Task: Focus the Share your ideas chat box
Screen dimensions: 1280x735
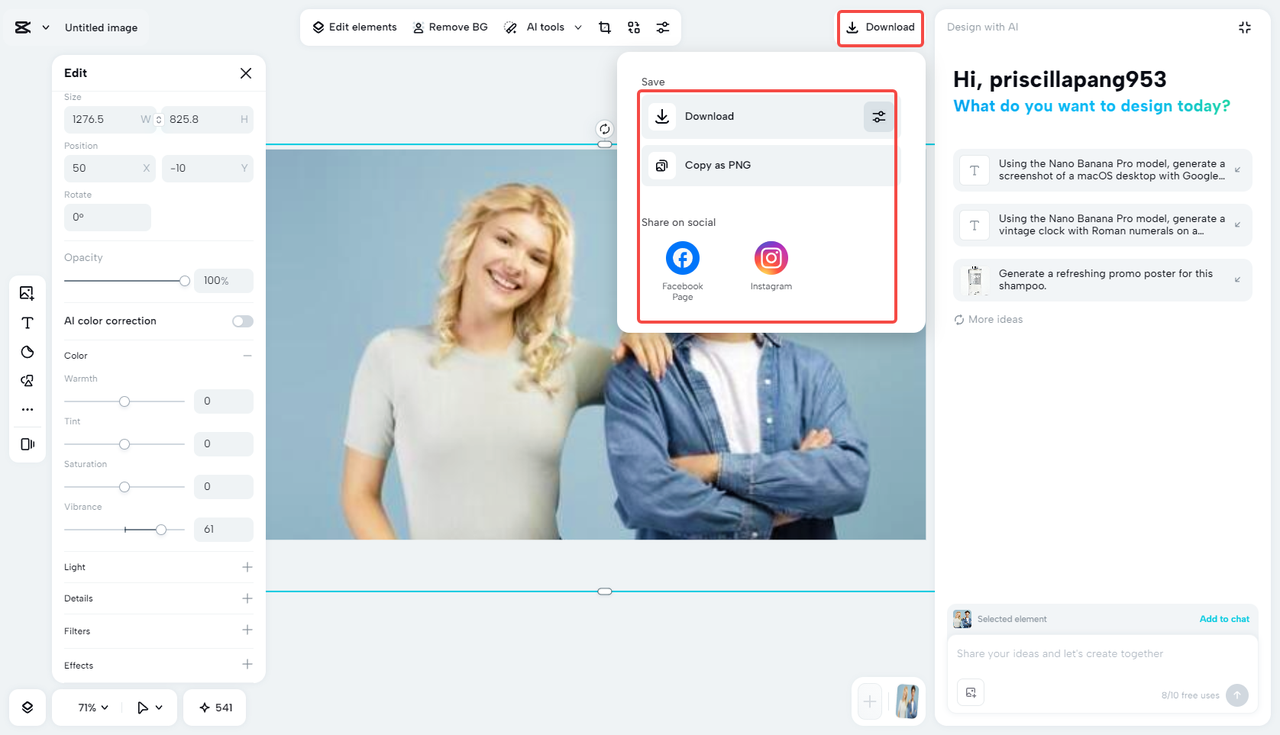Action: [1102, 655]
